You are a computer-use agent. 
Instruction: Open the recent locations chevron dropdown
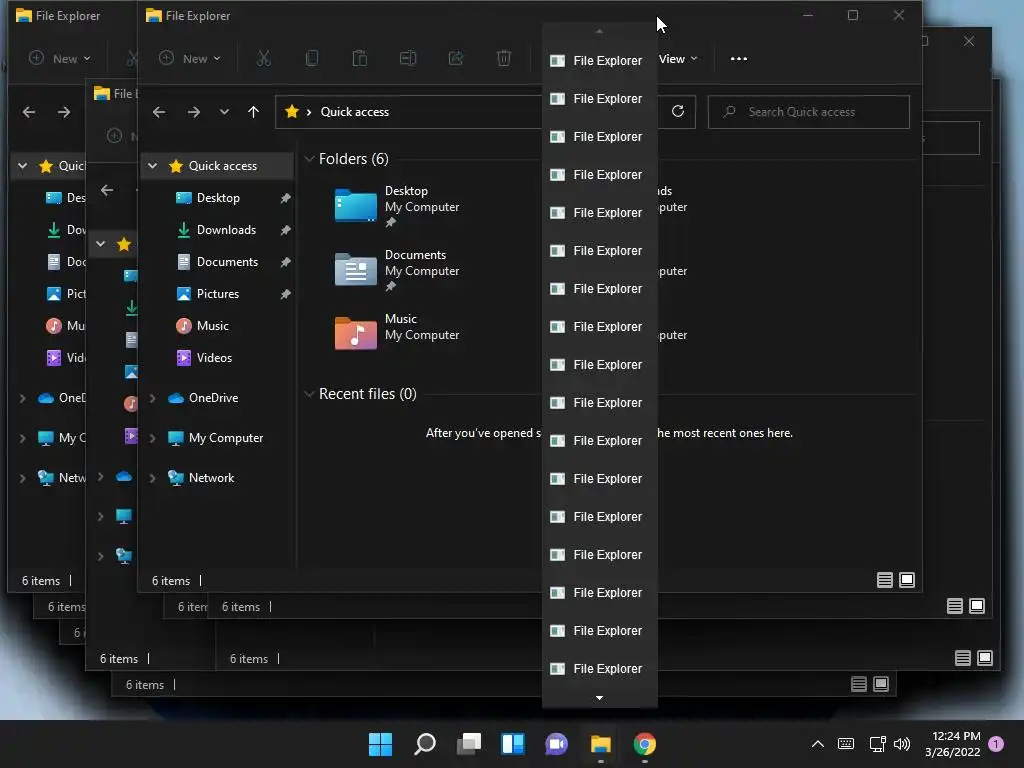(224, 112)
